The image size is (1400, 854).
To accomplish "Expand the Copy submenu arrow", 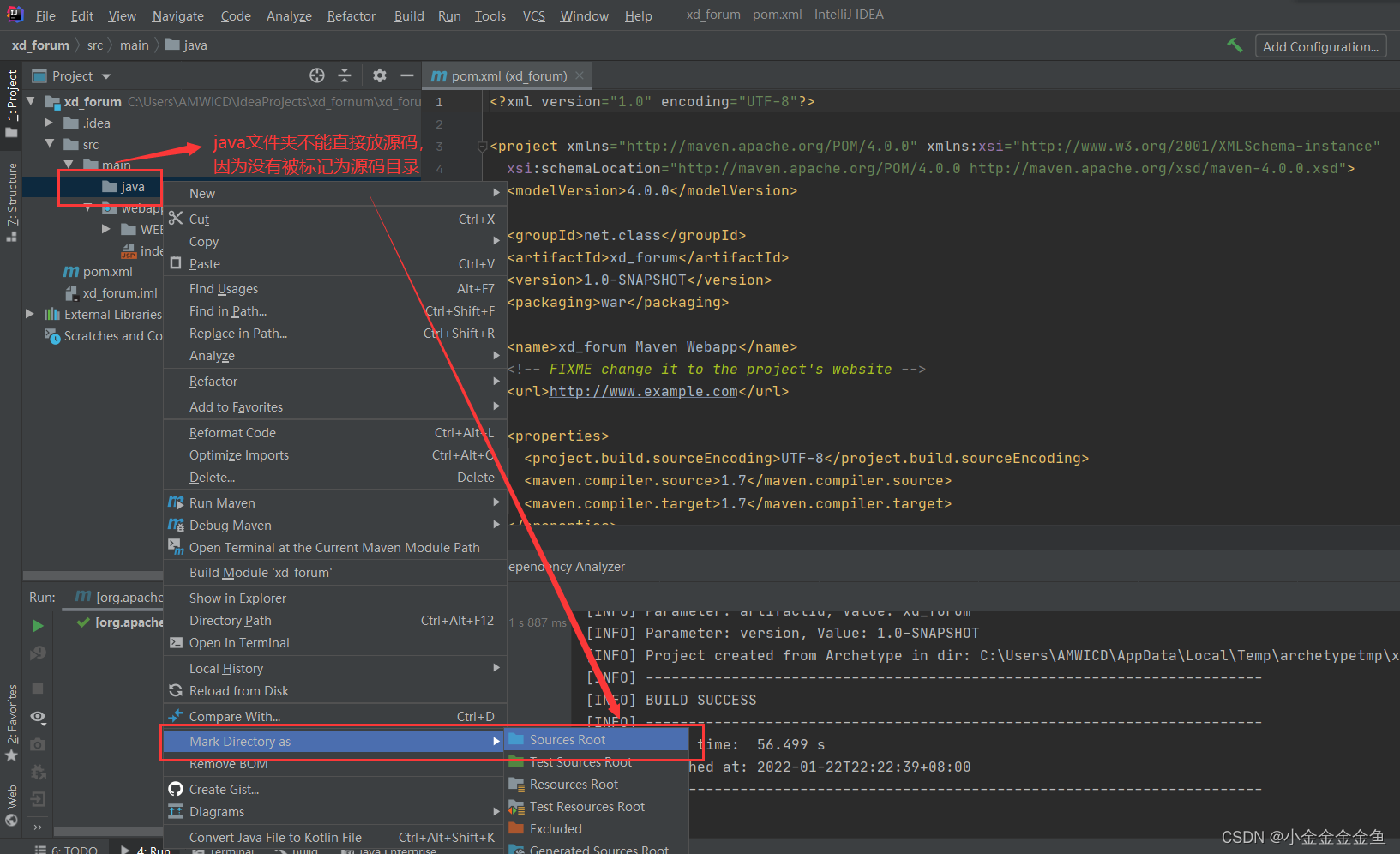I will [496, 241].
